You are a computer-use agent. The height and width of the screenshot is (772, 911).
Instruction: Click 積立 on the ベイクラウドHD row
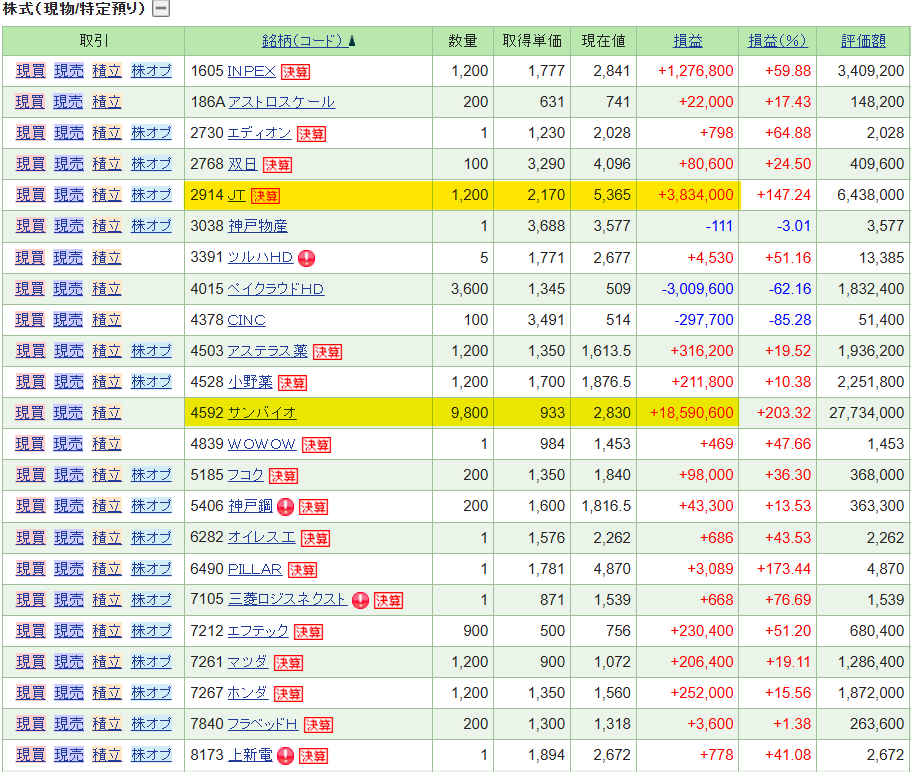point(106,289)
